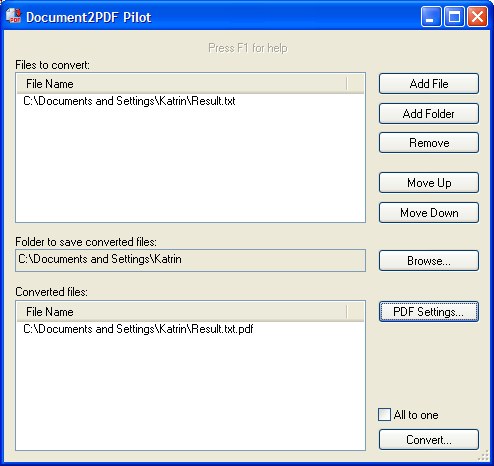Image resolution: width=494 pixels, height=466 pixels.
Task: Click the Move Up button
Action: [429, 183]
